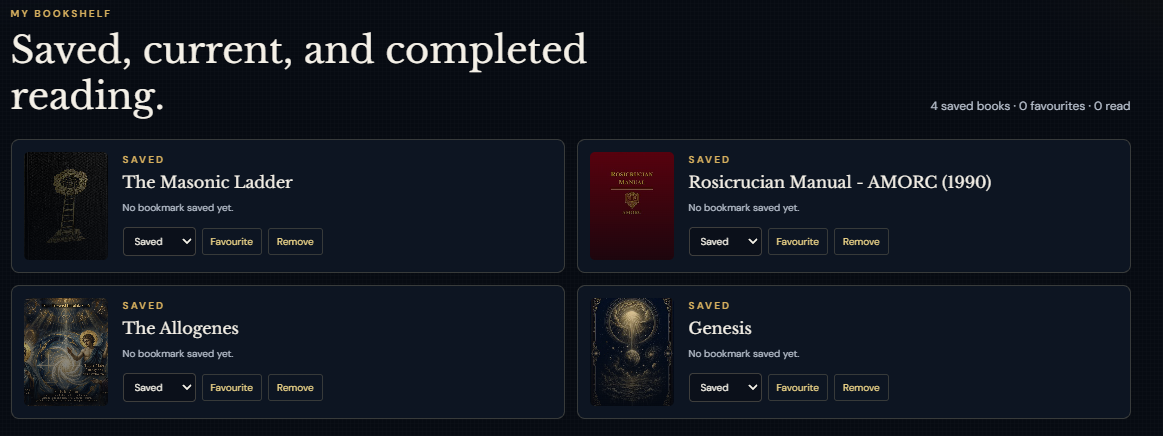Favourite the Rosicrucian Manual book
The height and width of the screenshot is (436, 1163).
tap(798, 242)
